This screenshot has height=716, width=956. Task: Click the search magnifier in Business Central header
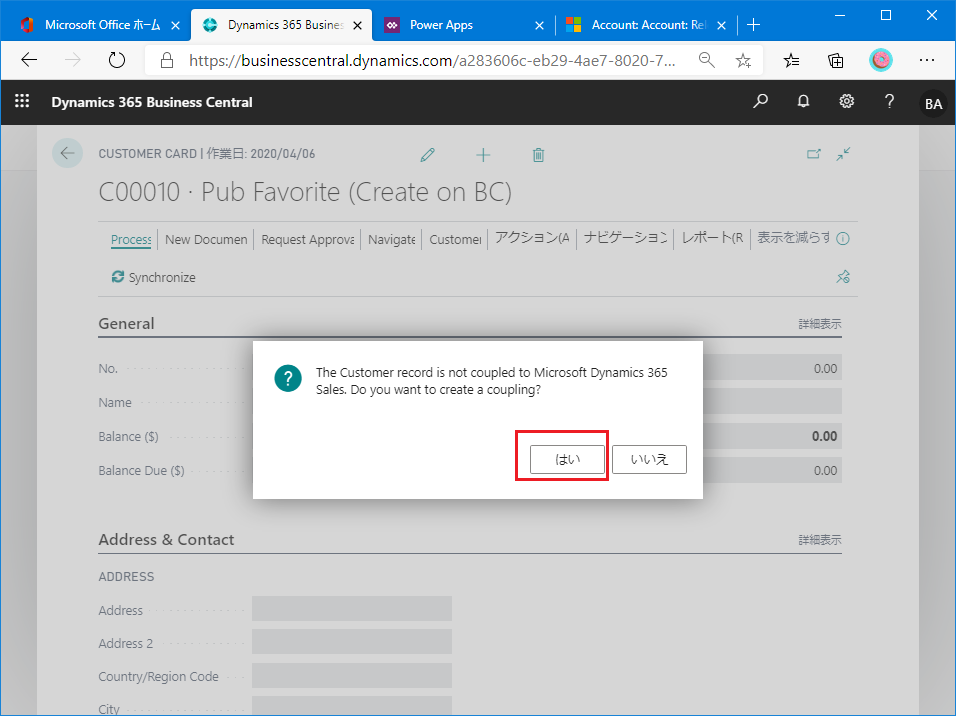point(760,101)
